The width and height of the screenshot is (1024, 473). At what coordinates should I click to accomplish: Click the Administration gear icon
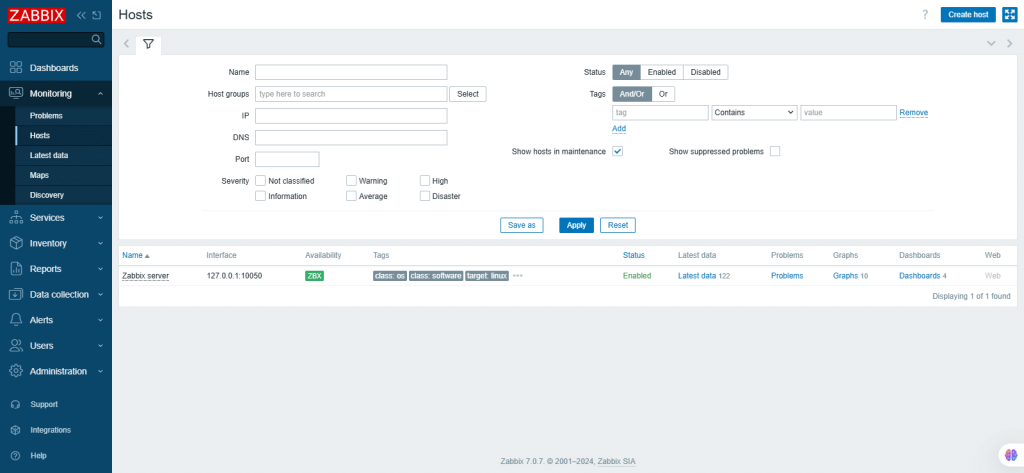16,371
